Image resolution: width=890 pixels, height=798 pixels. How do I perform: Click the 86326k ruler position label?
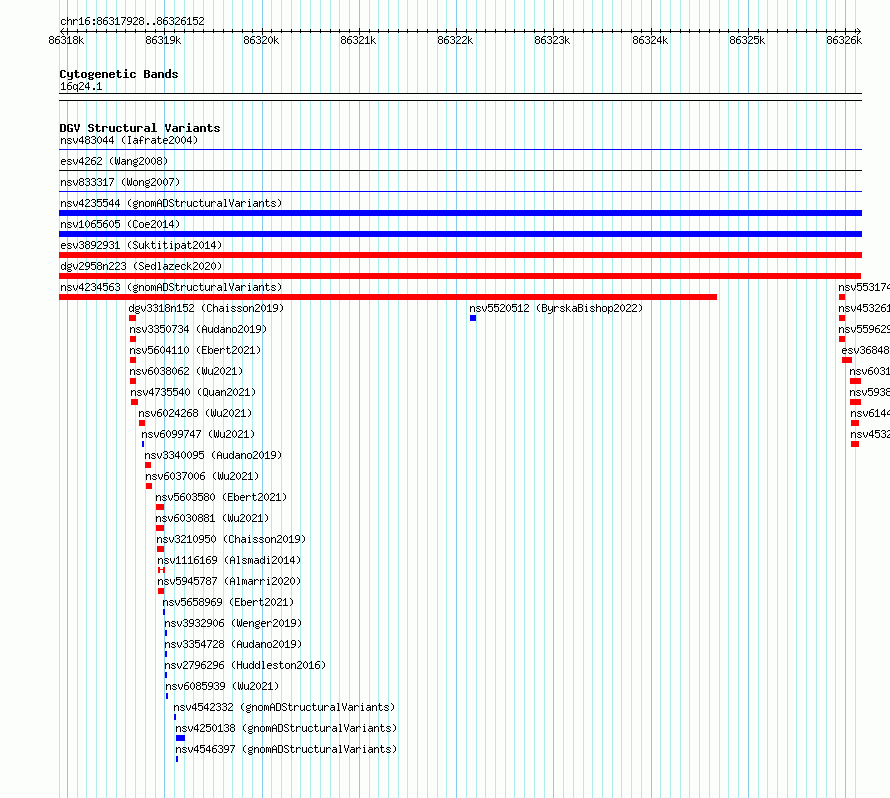pos(844,40)
